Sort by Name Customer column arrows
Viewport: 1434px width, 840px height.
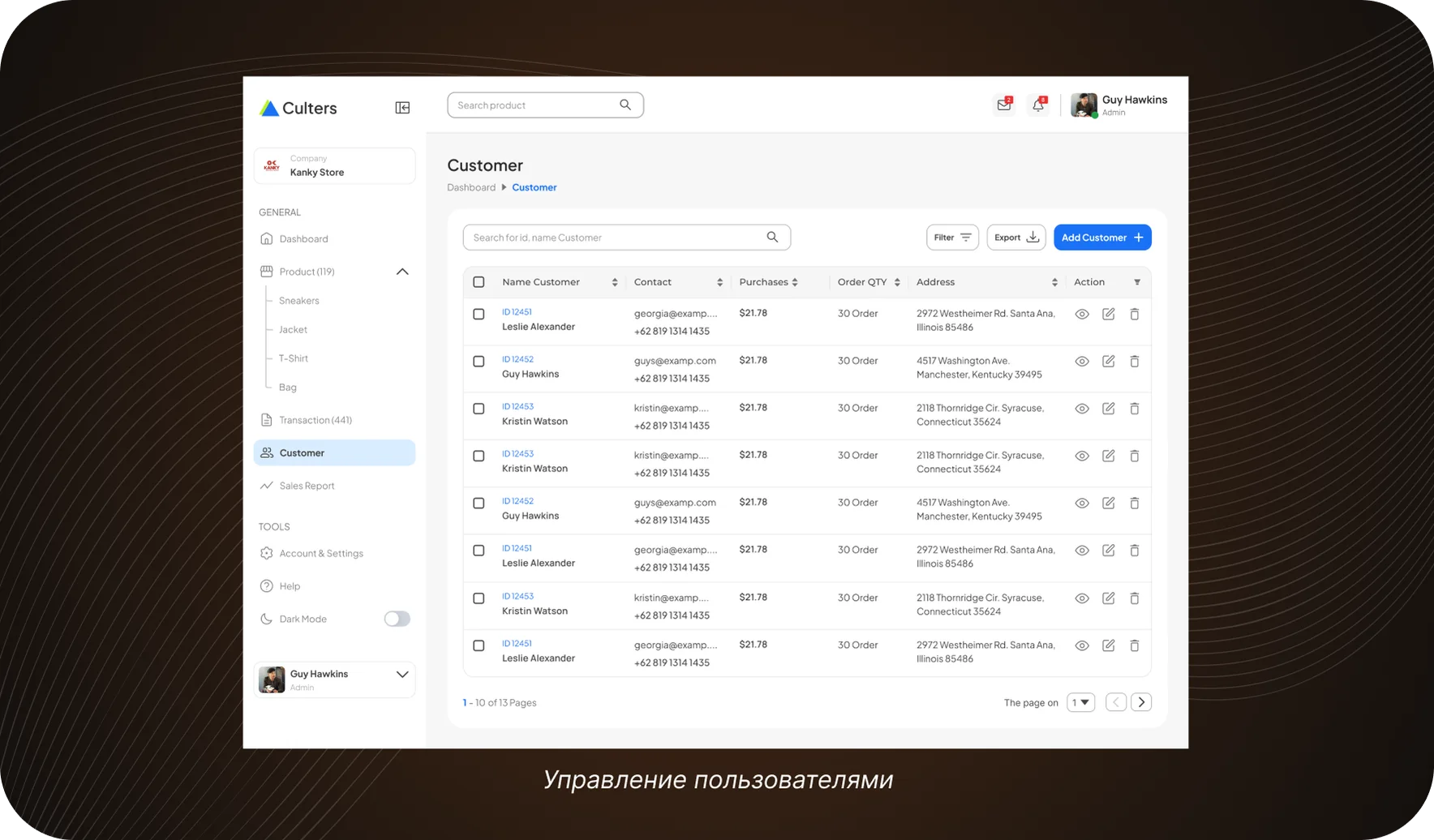tap(615, 282)
